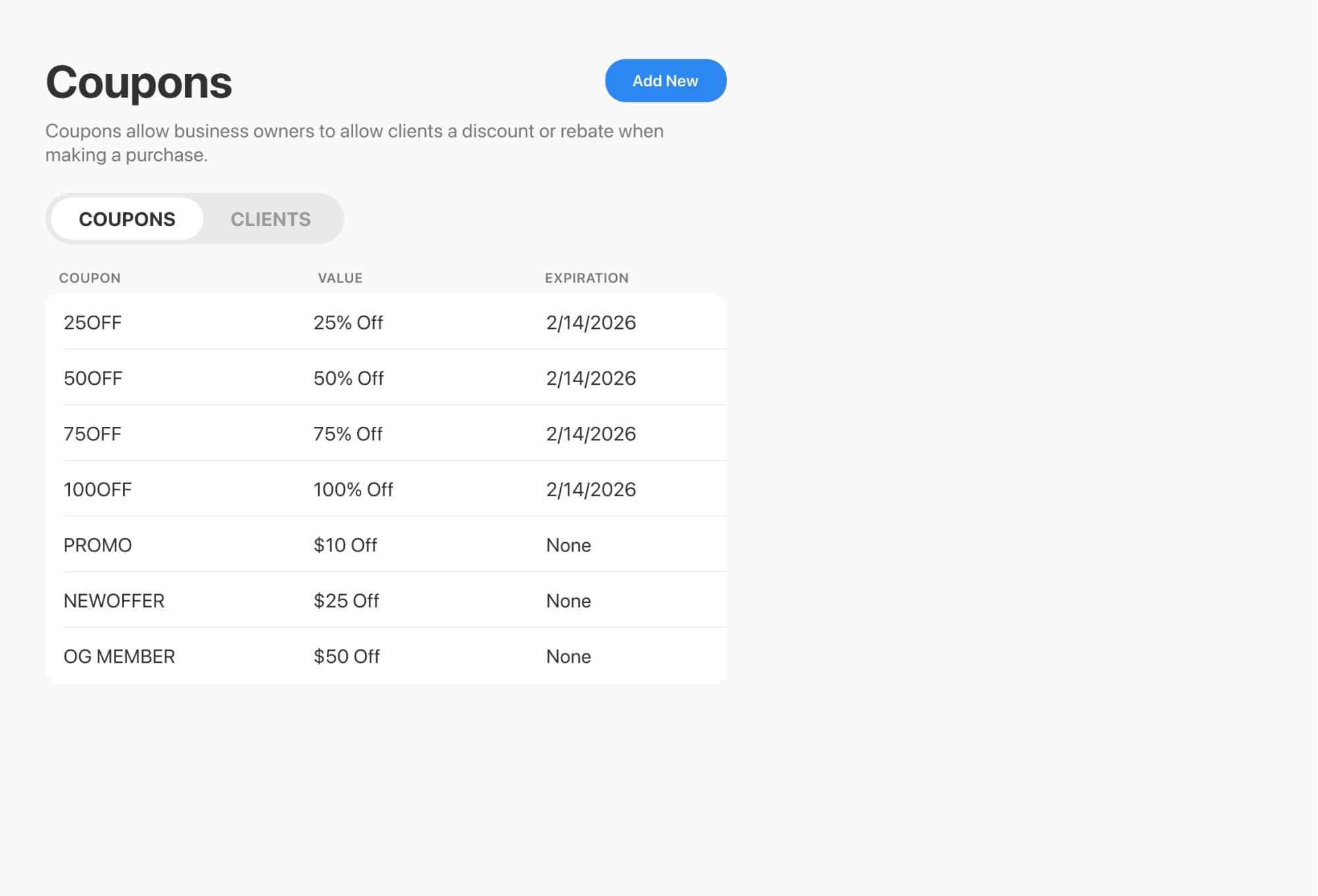Switch to the CLIENTS tab
Image resolution: width=1318 pixels, height=896 pixels.
(271, 219)
